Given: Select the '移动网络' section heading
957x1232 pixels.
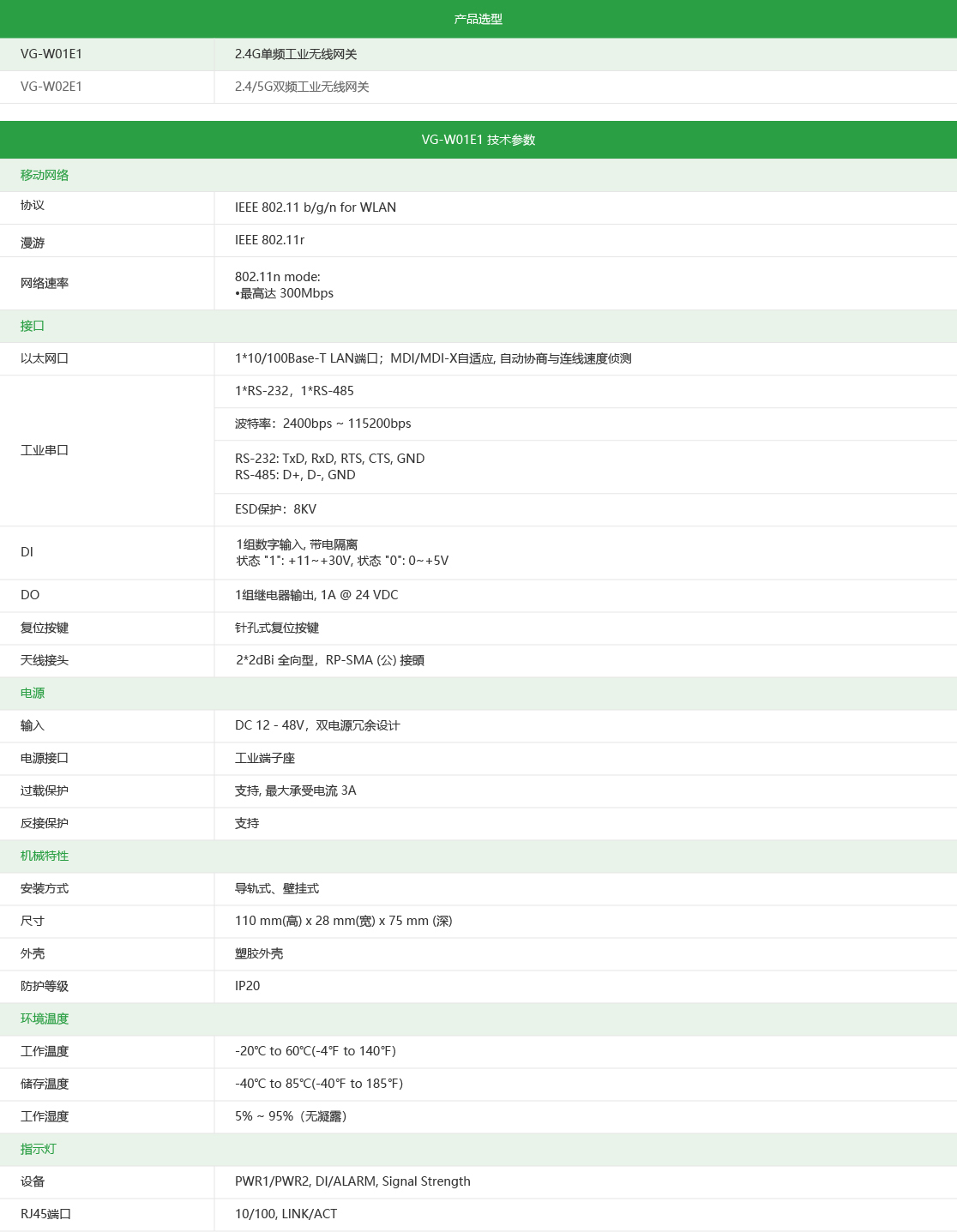Looking at the screenshot, I should tap(45, 175).
